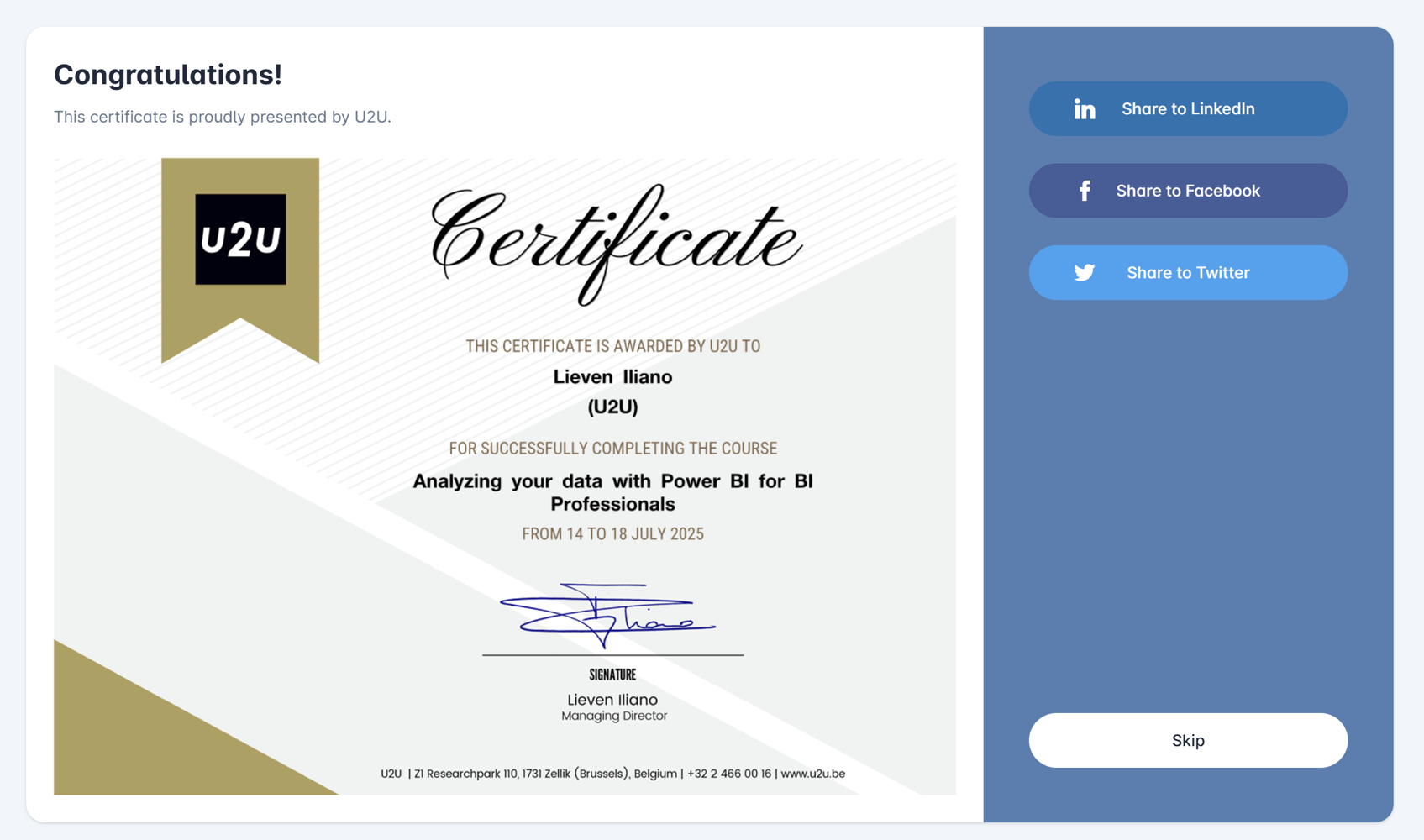Share certificate to LinkedIn button label
This screenshot has width=1424, height=840.
(x=1188, y=109)
